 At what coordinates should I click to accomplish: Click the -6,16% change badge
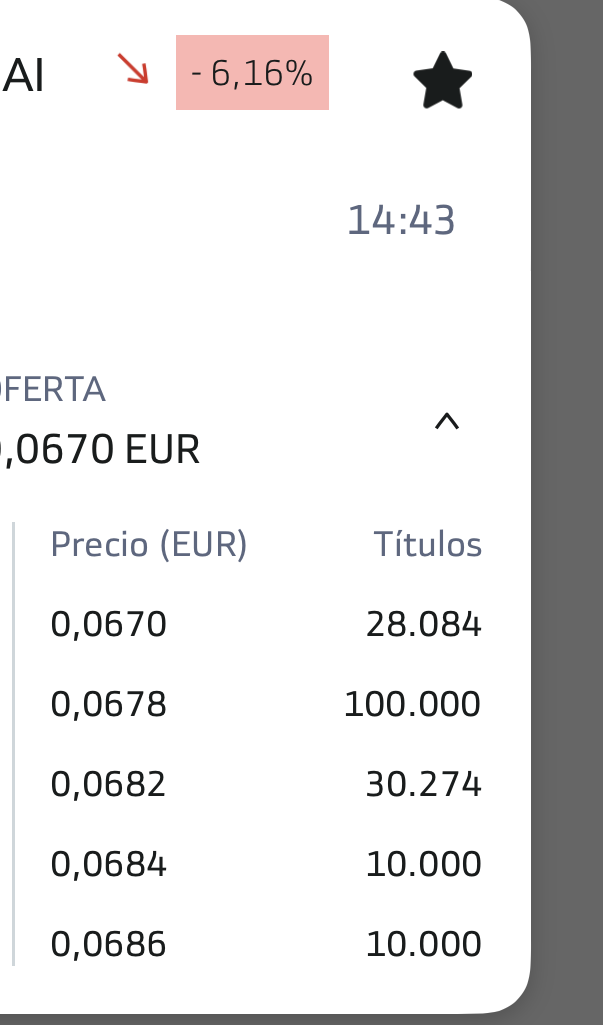click(252, 73)
